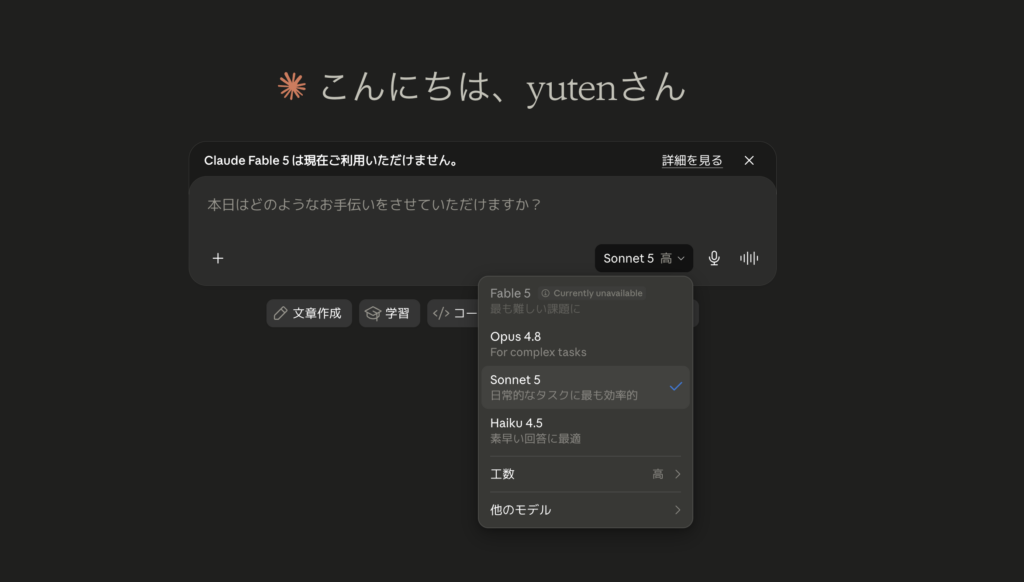The height and width of the screenshot is (582, 1024).
Task: Focus the message input field
Action: pyautogui.click(x=482, y=205)
